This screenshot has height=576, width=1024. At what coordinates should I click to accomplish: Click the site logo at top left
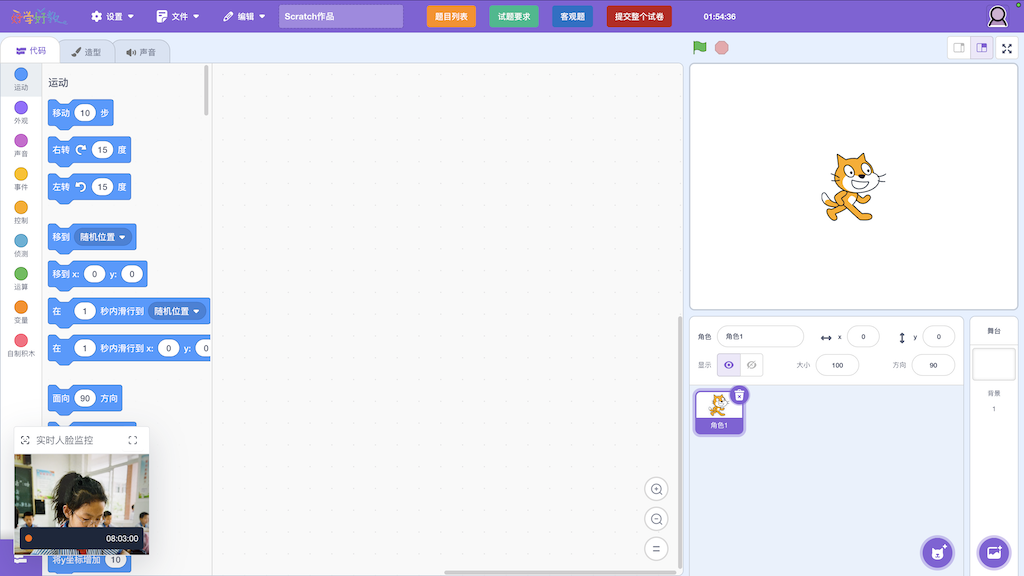coord(38,16)
